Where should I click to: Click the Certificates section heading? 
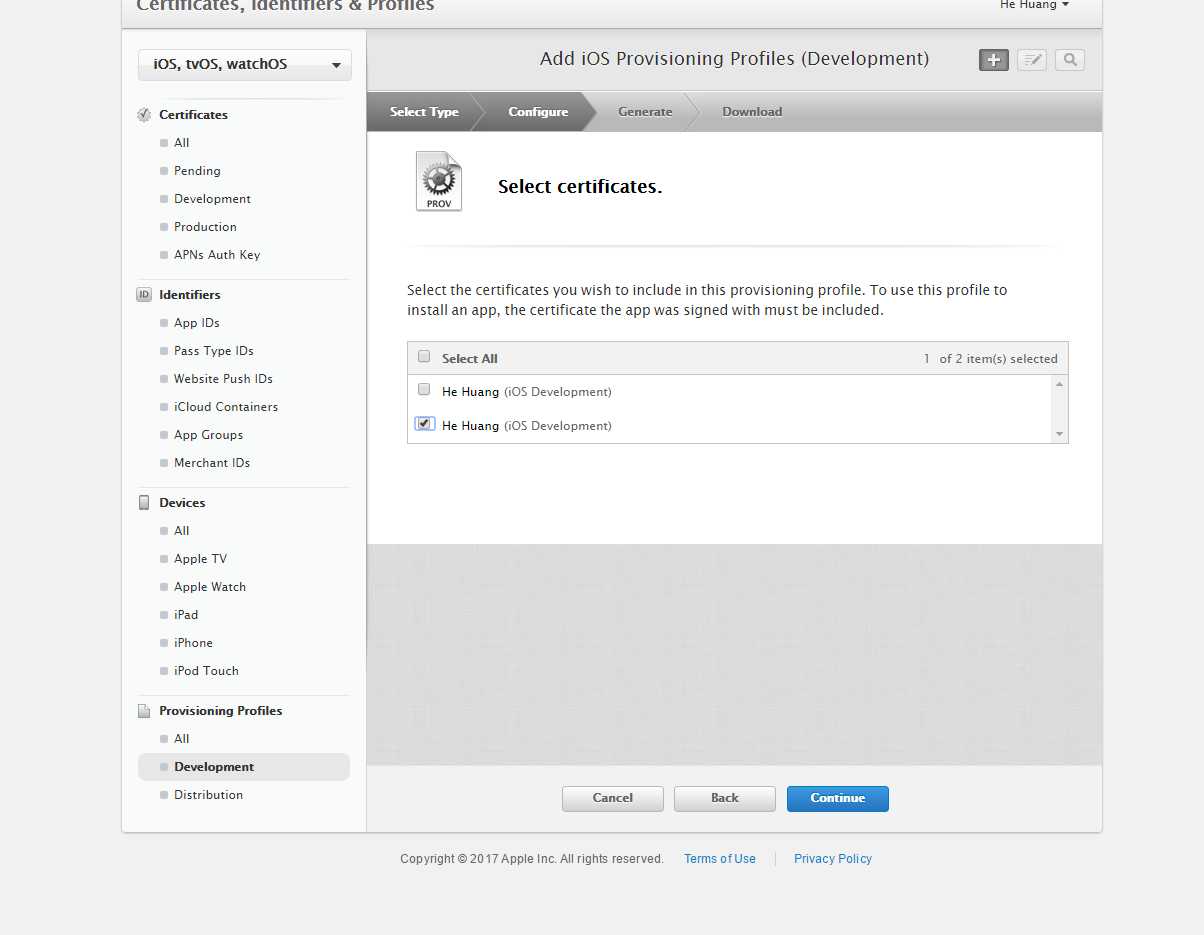click(193, 115)
